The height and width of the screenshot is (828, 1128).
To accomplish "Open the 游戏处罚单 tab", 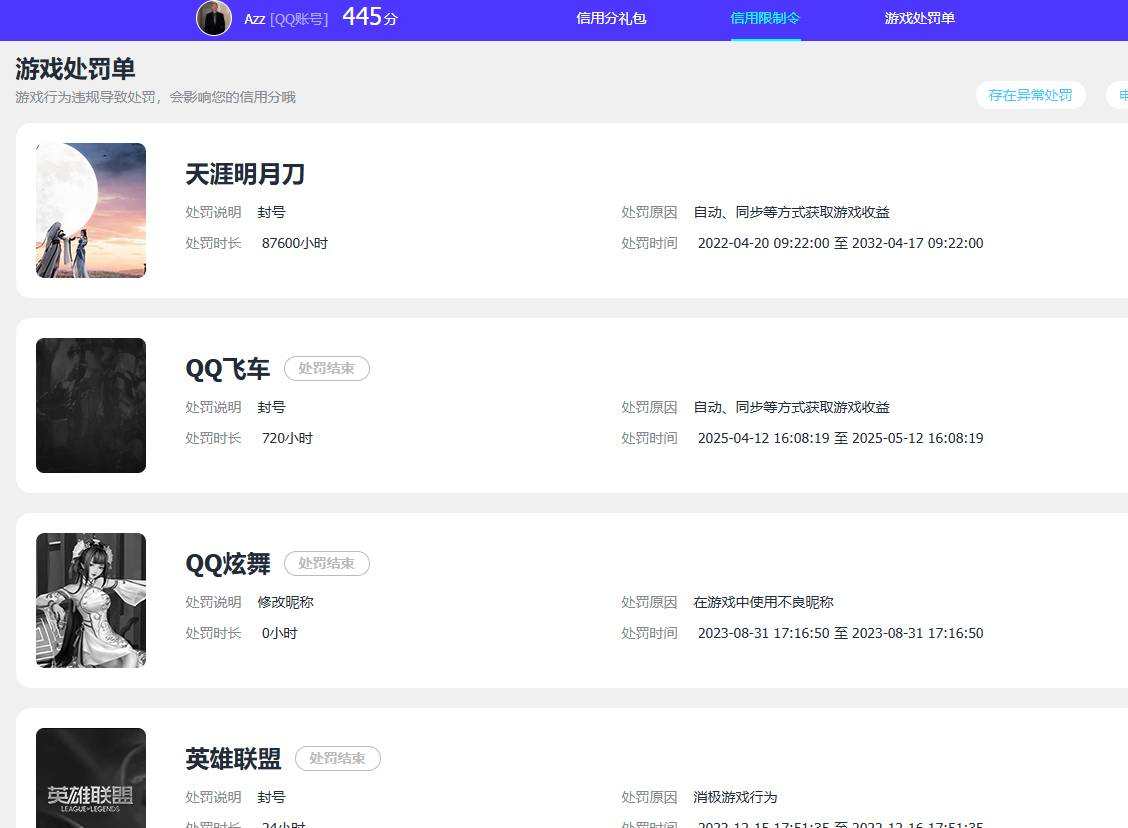I will tap(919, 18).
